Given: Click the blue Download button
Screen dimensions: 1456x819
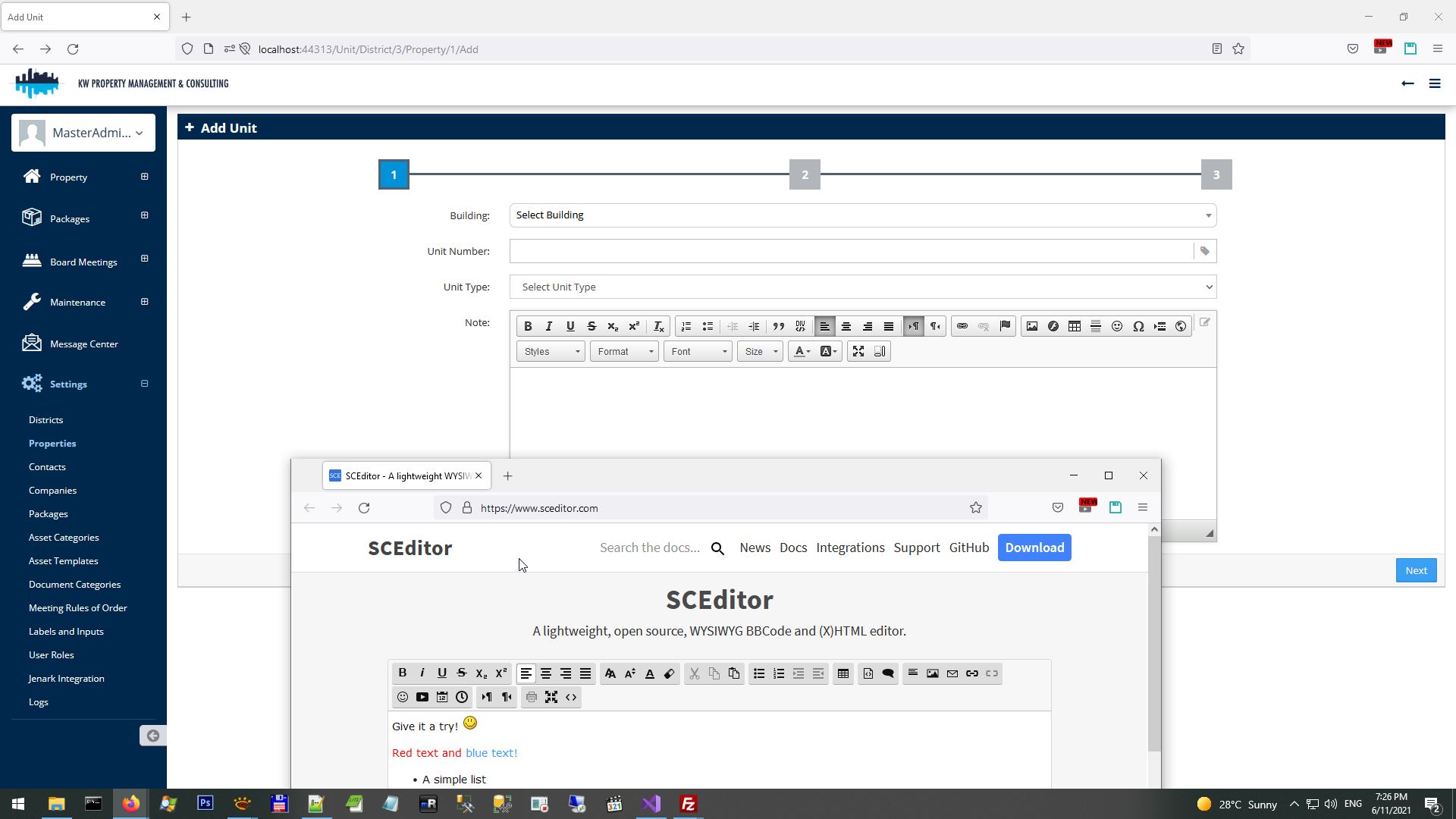Looking at the screenshot, I should (1034, 548).
